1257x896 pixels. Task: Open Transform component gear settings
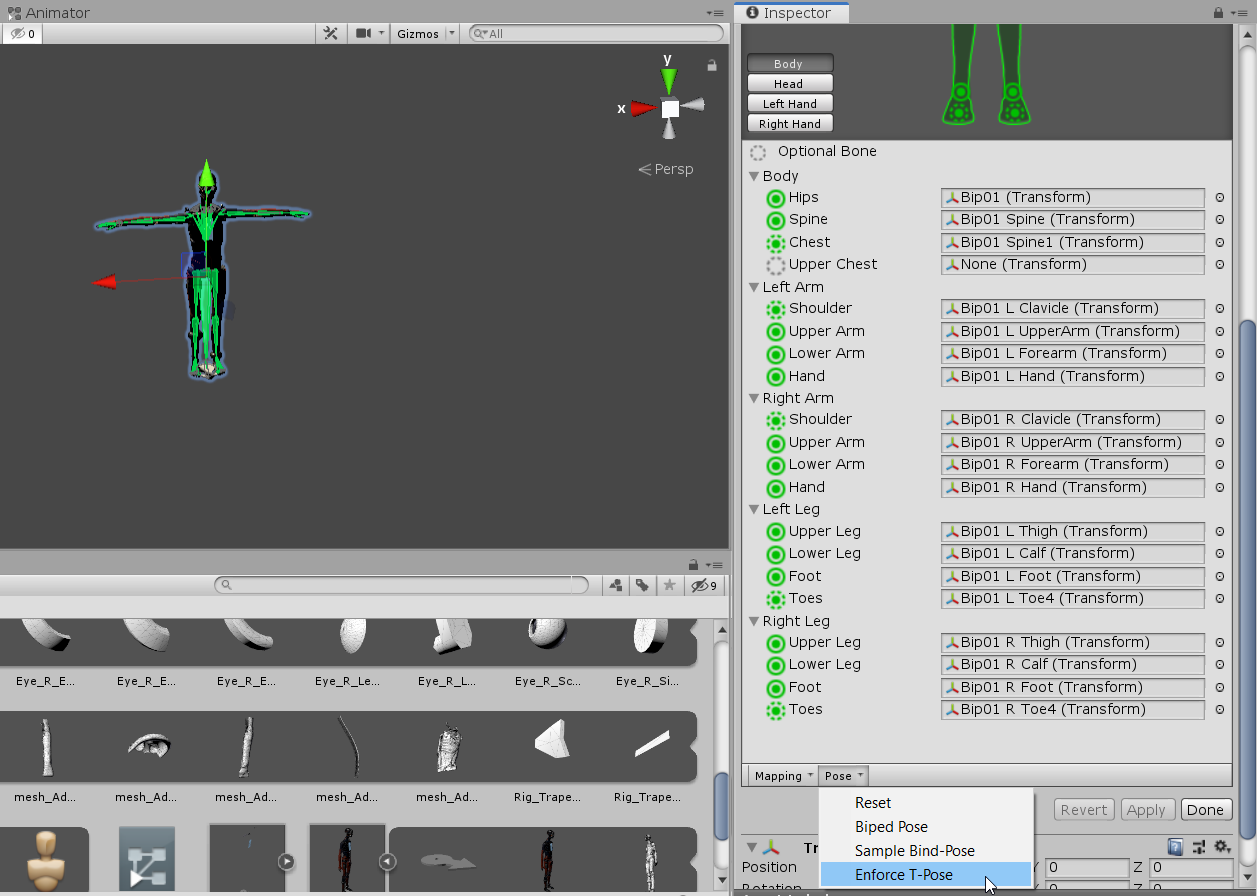pyautogui.click(x=1220, y=847)
